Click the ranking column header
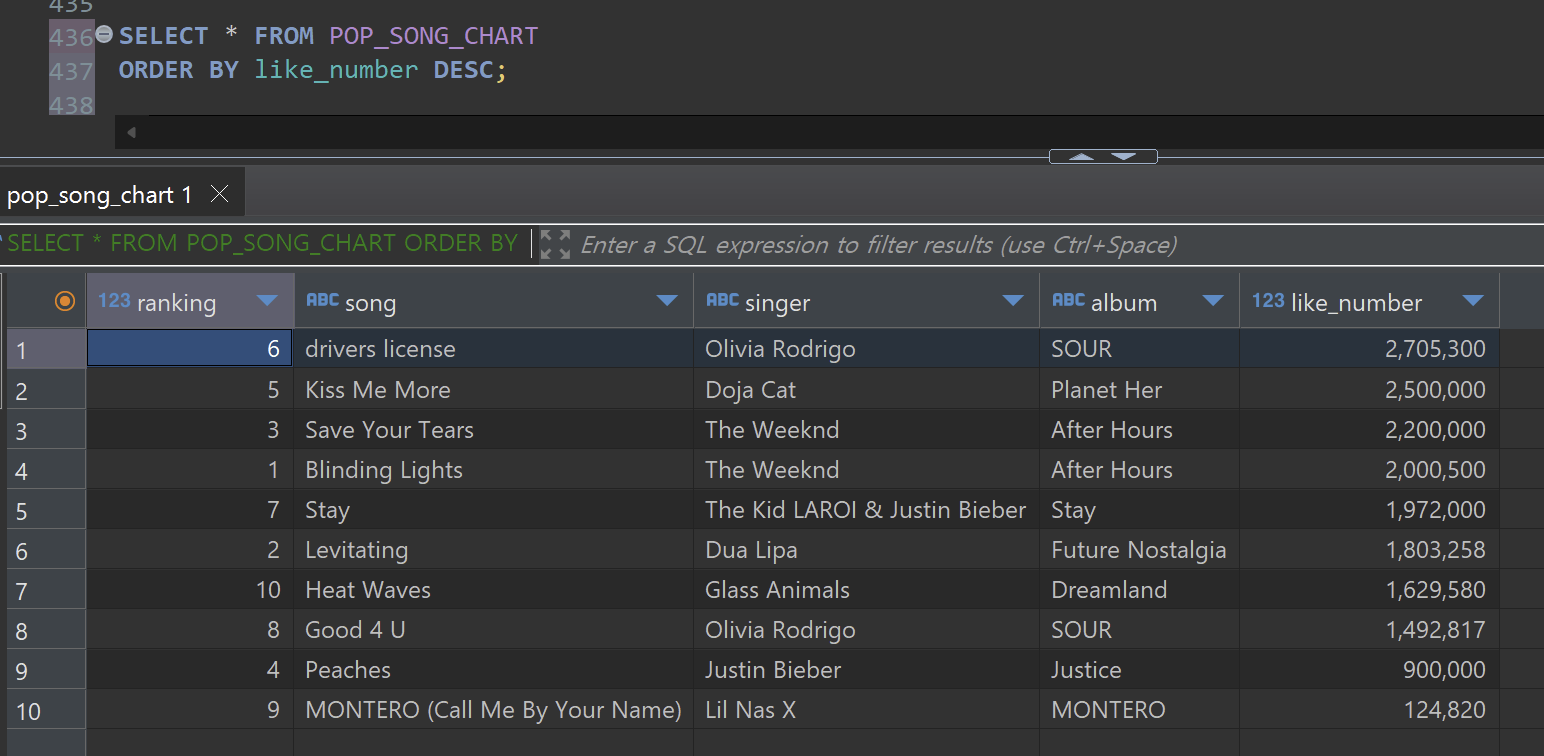 190,301
